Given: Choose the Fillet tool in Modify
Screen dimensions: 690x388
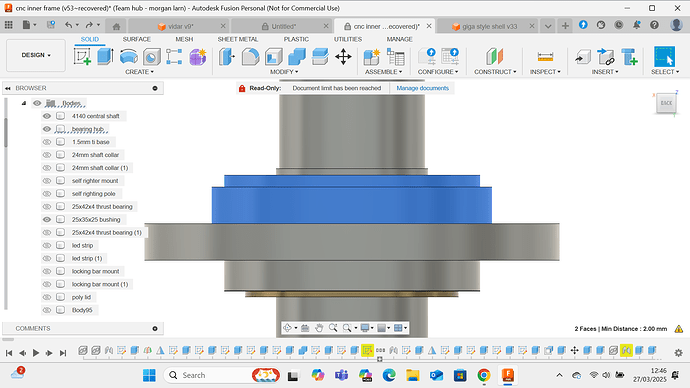Looking at the screenshot, I should (250, 57).
